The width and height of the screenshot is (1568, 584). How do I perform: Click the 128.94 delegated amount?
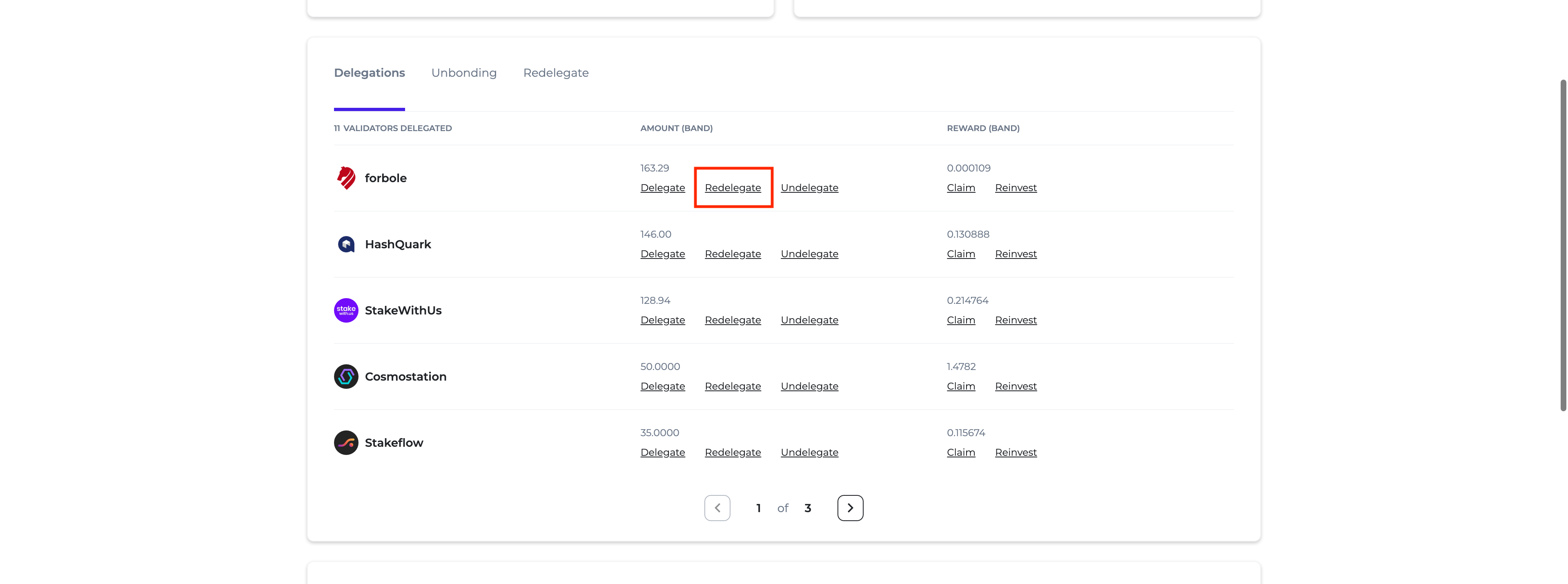(655, 300)
